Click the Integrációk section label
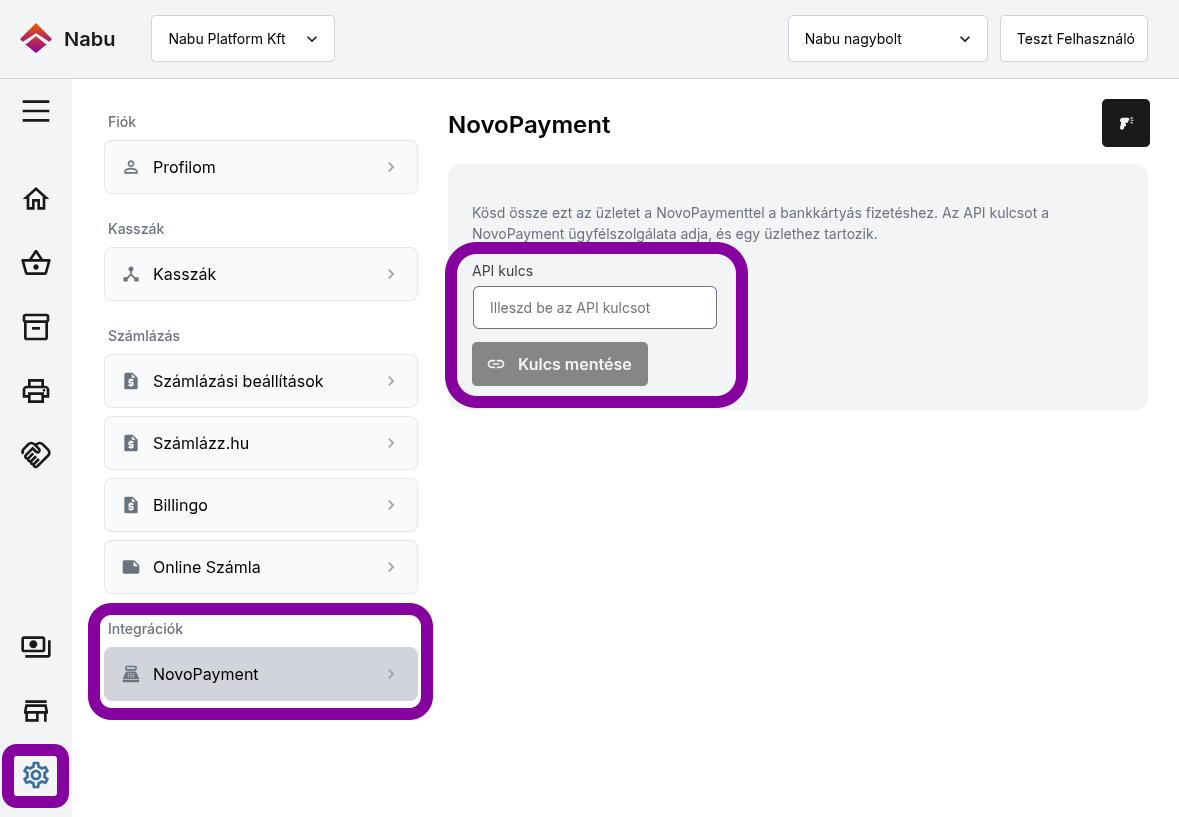This screenshot has width=1179, height=817. 145,629
